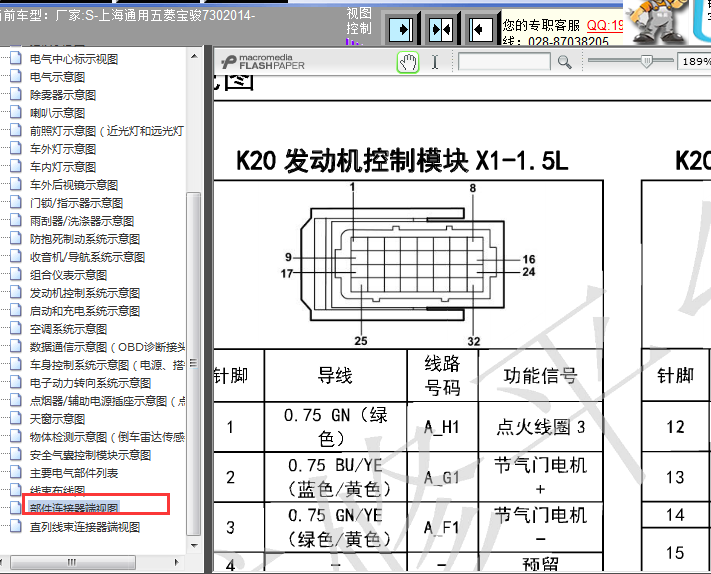The image size is (711, 574).
Task: Click wire cell "0.75 BU/YE (蓝色/黄色)"
Action: pos(336,477)
